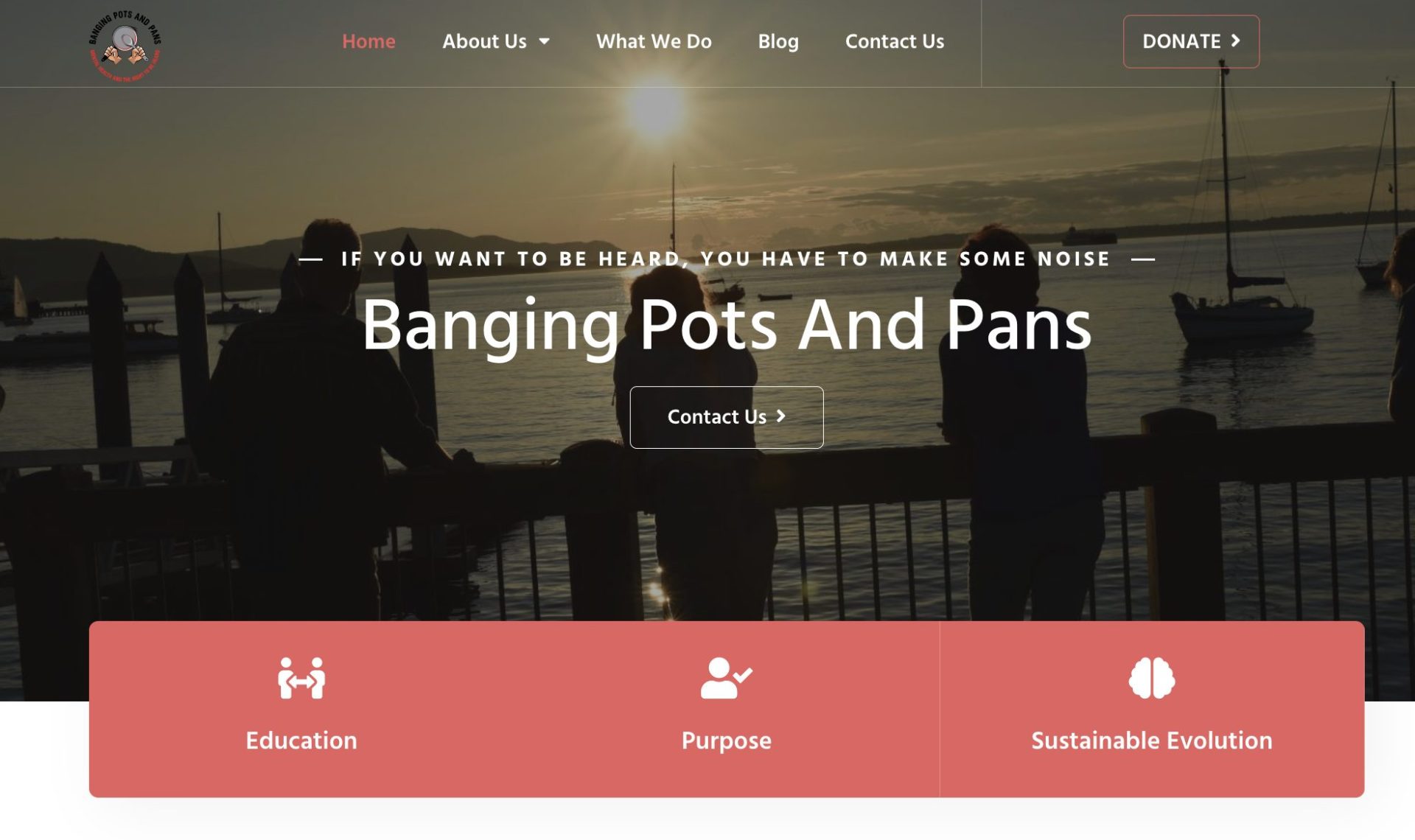Screen dimensions: 1415x840
Task: Open the Sustainable Evolution card heading
Action: click(1151, 741)
